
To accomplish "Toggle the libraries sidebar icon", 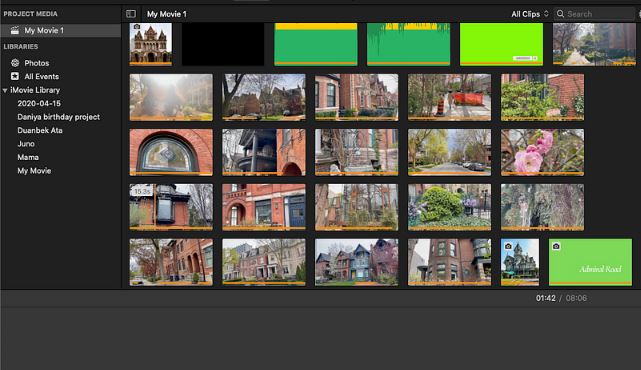I will point(131,14).
